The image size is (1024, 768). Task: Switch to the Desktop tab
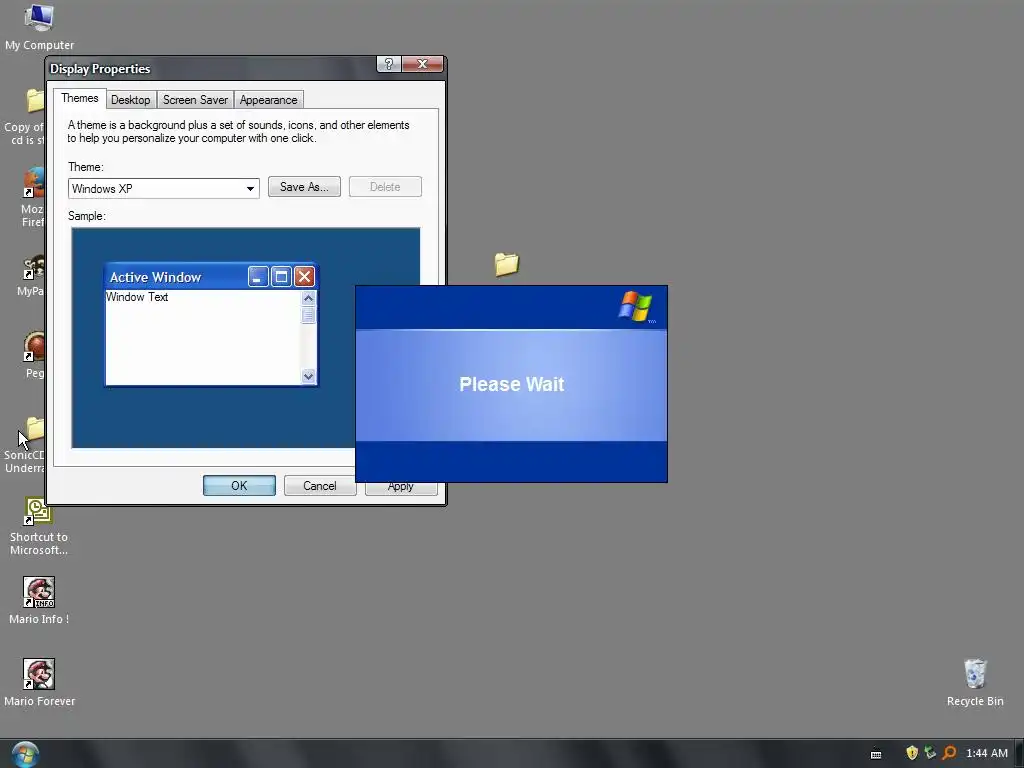131,100
